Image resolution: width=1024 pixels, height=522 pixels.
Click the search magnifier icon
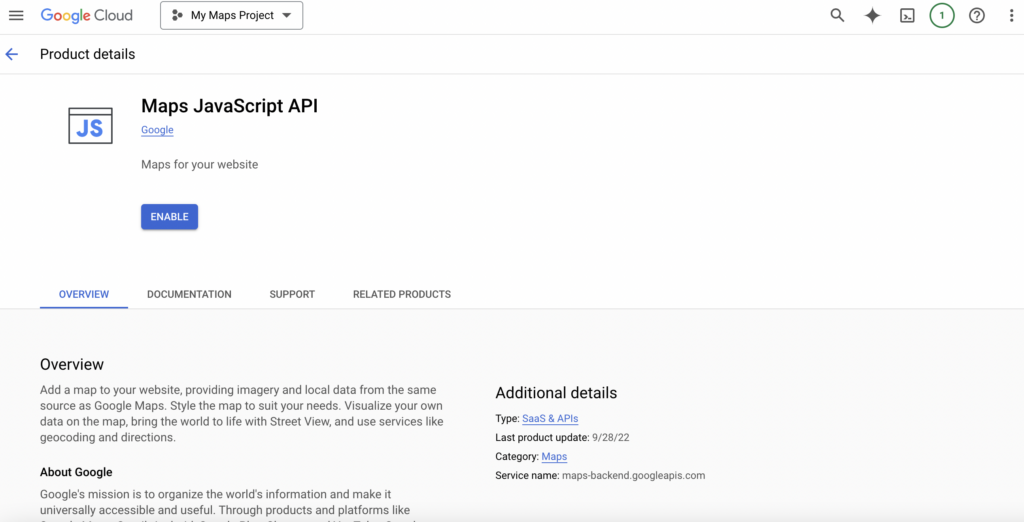coord(837,16)
